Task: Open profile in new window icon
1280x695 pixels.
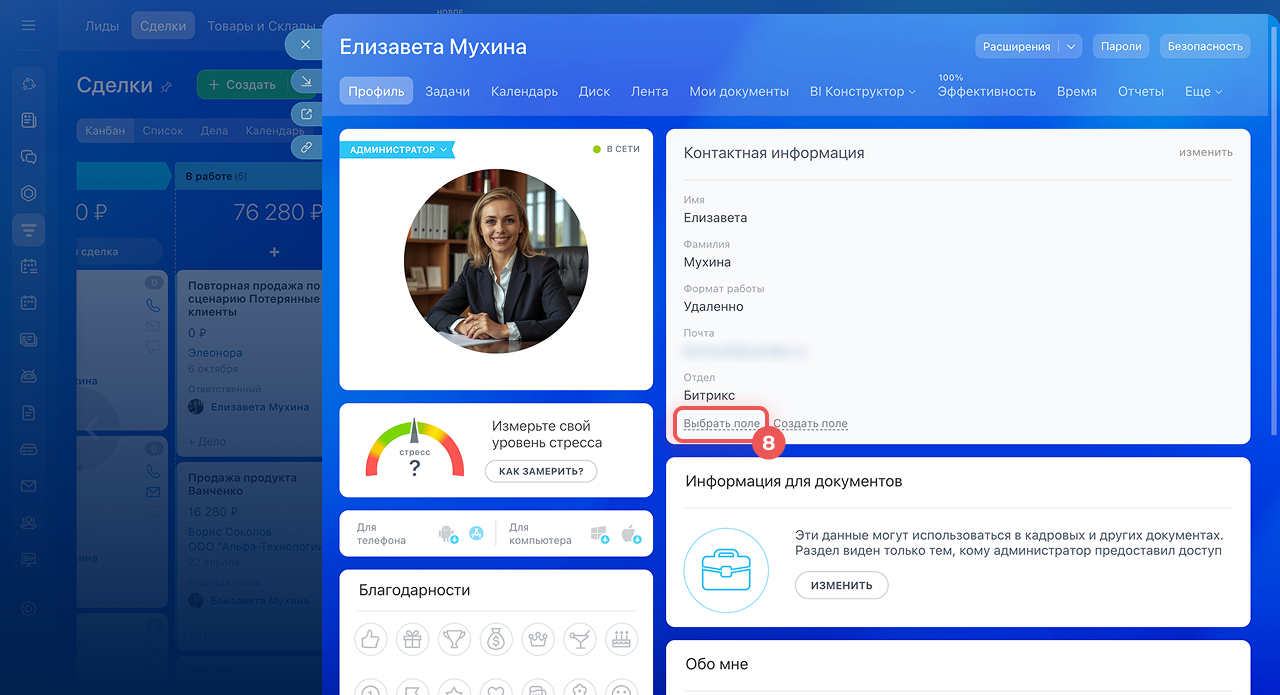Action: point(306,114)
